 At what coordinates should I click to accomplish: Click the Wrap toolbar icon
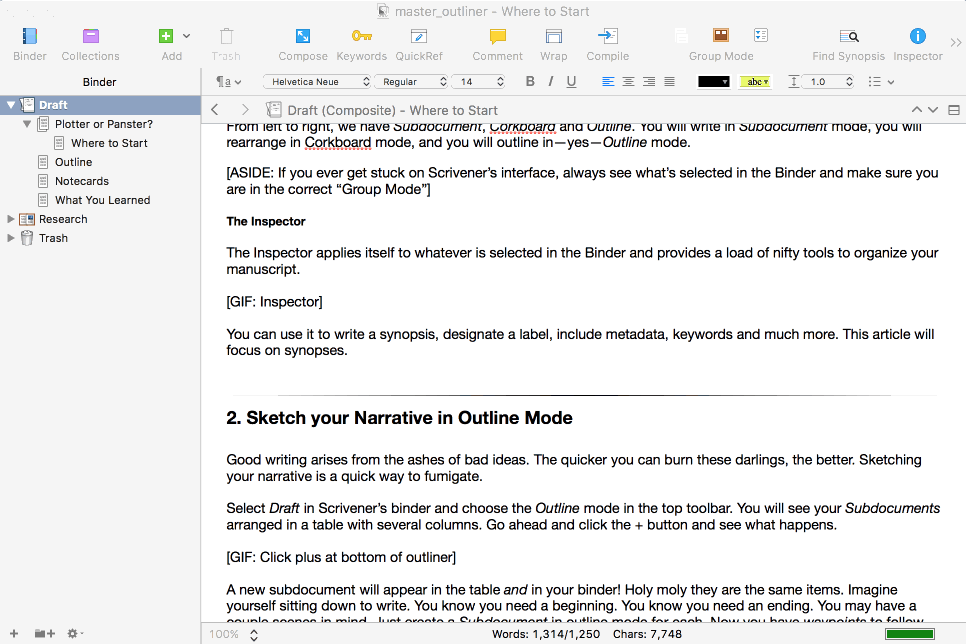tap(554, 36)
